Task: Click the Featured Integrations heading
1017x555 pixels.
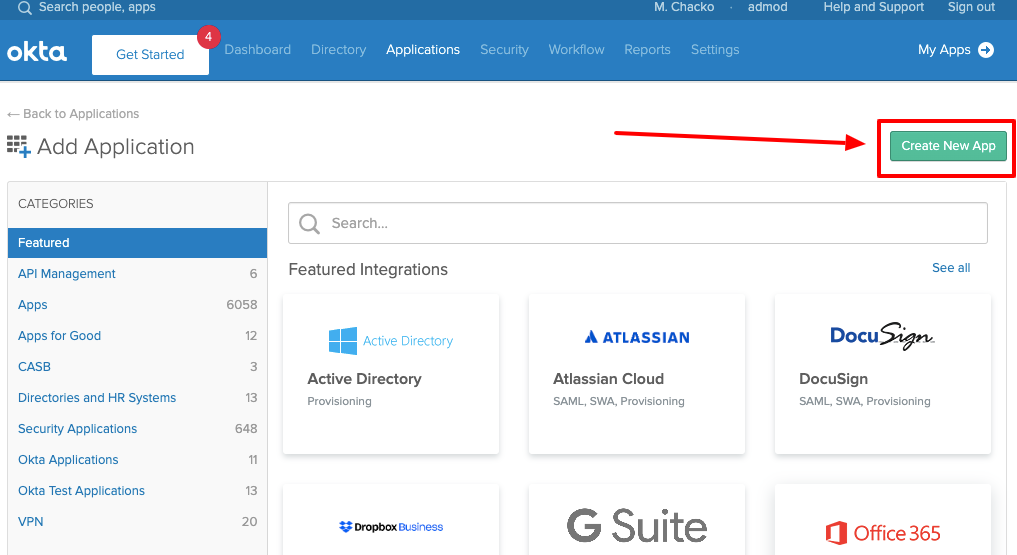Action: [x=368, y=270]
